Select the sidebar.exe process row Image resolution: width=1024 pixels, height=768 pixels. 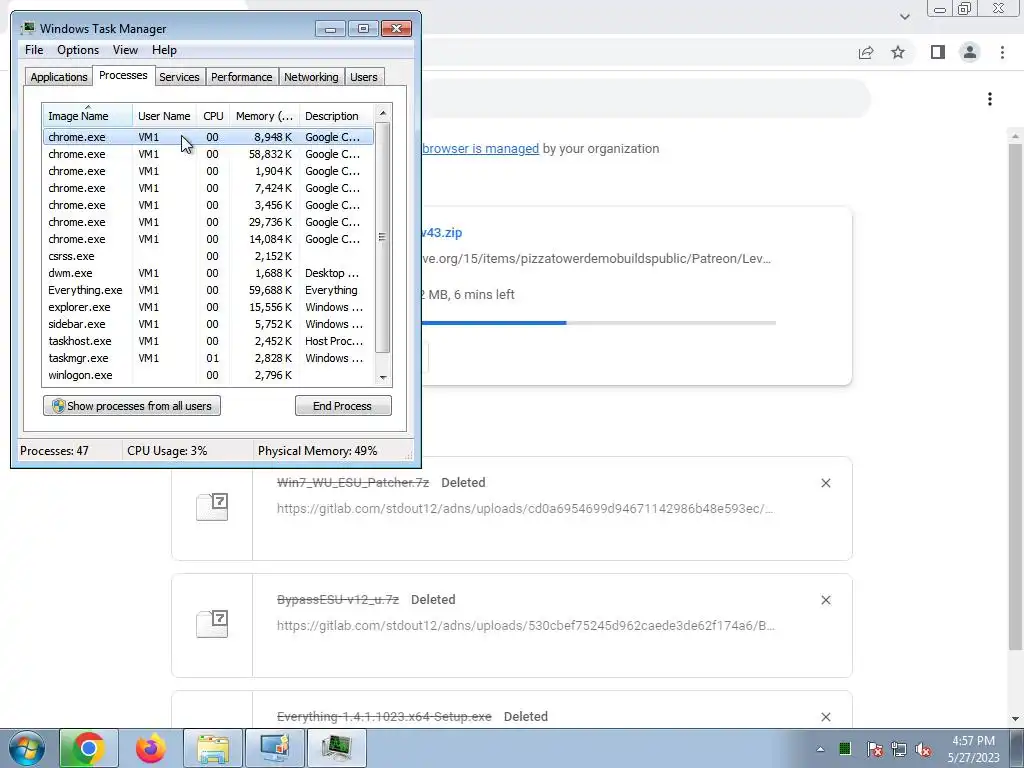[x=208, y=324]
